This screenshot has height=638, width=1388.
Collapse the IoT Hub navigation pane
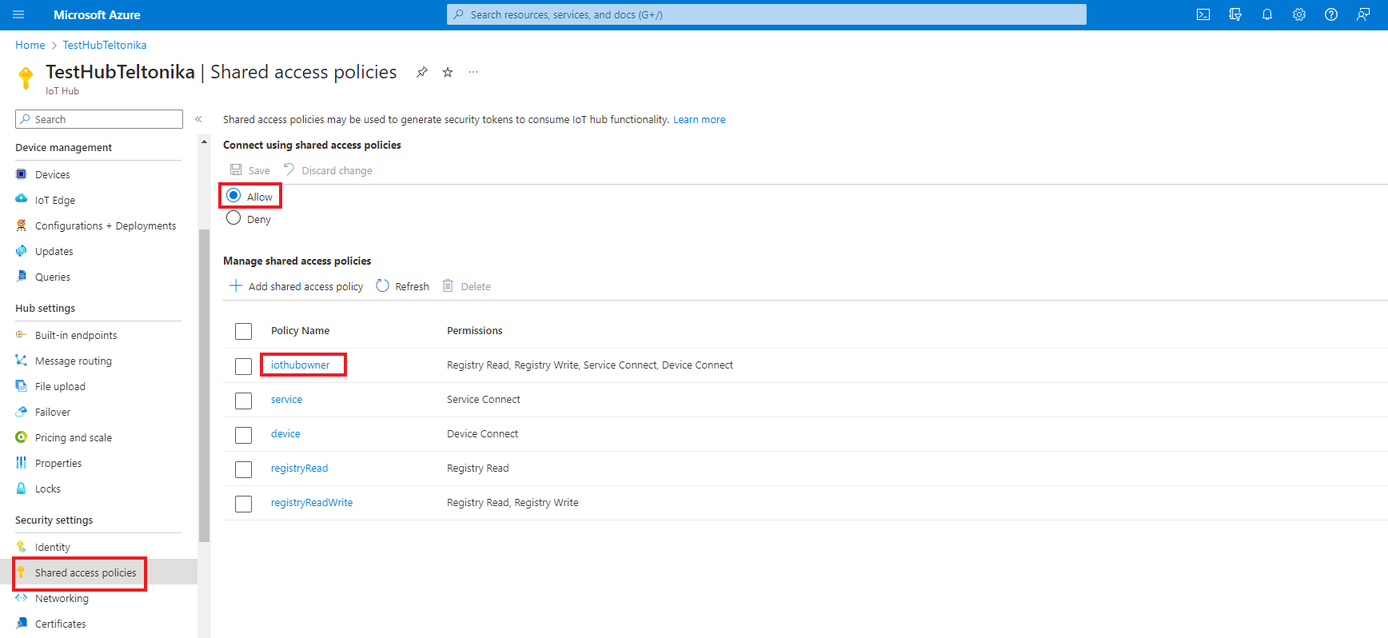pos(198,118)
